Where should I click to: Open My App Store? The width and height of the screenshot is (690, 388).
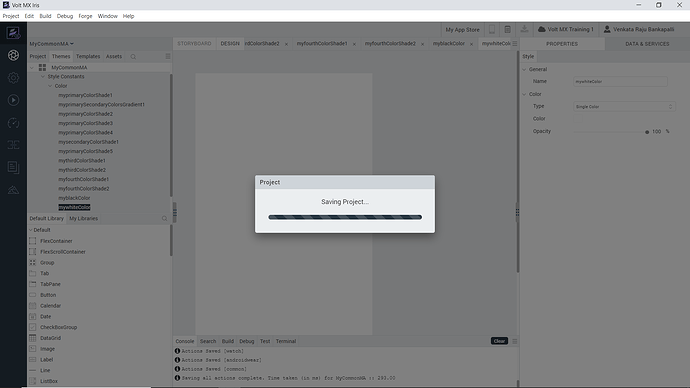pyautogui.click(x=462, y=29)
